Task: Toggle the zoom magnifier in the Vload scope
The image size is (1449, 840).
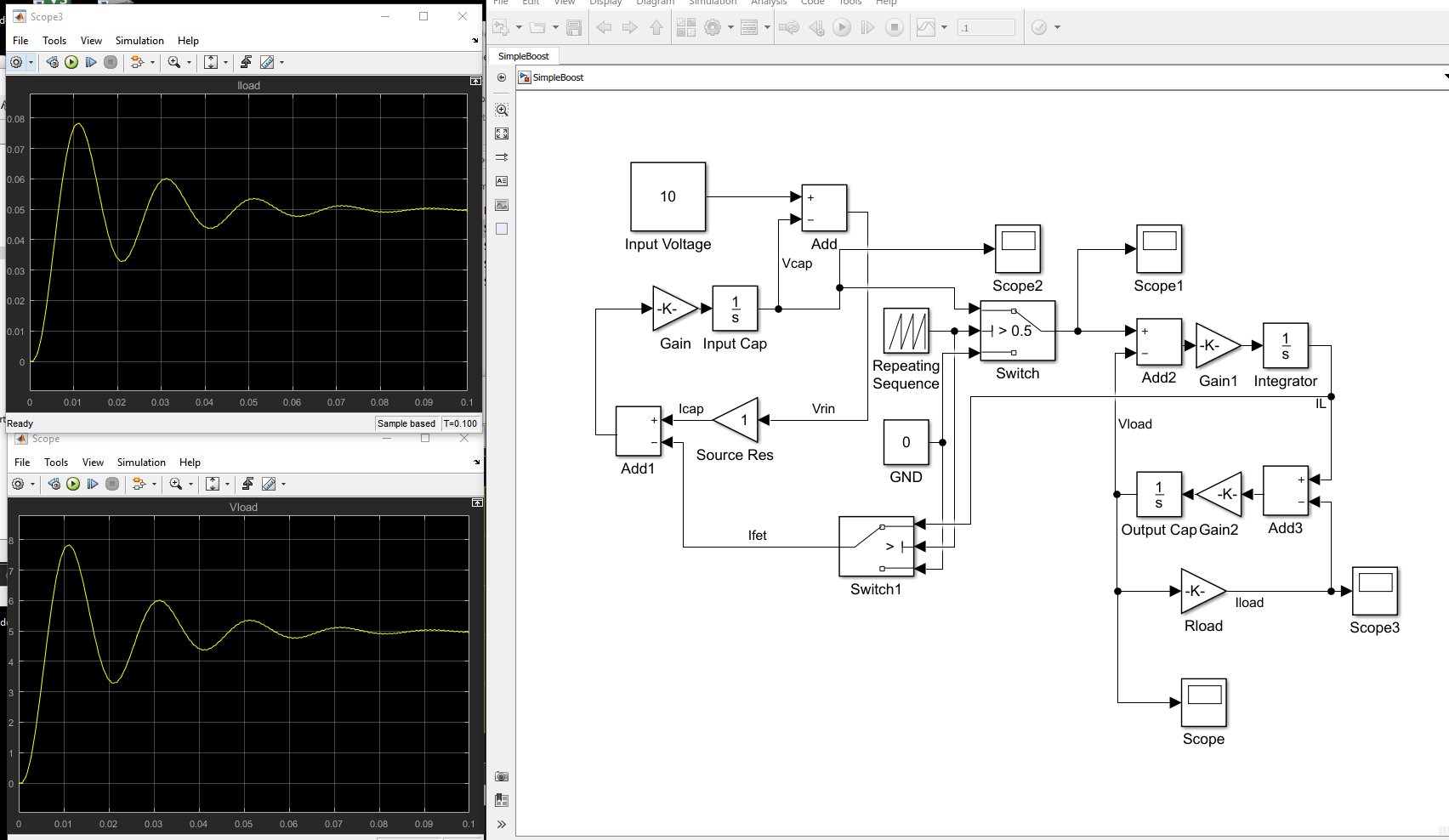Action: tap(174, 484)
